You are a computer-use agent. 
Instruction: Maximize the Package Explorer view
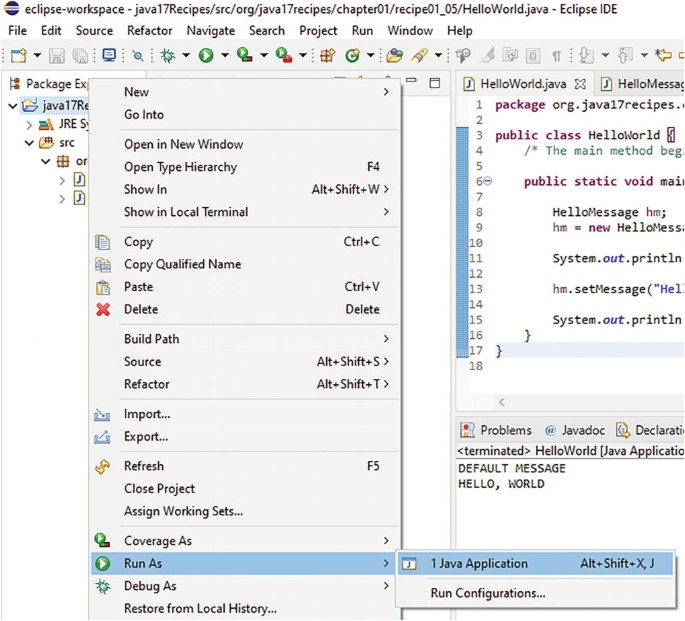pyautogui.click(x=434, y=83)
